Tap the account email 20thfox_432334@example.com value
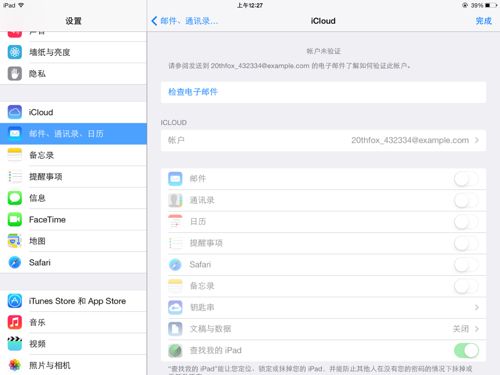The image size is (500, 375). point(410,140)
